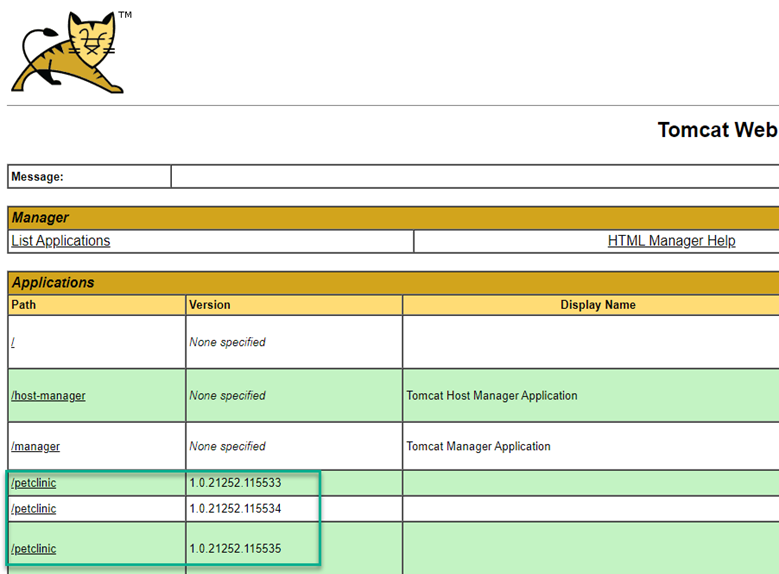Image resolution: width=779 pixels, height=574 pixels.
Task: Select version text 1.0.21252.115535
Action: pyautogui.click(x=235, y=548)
